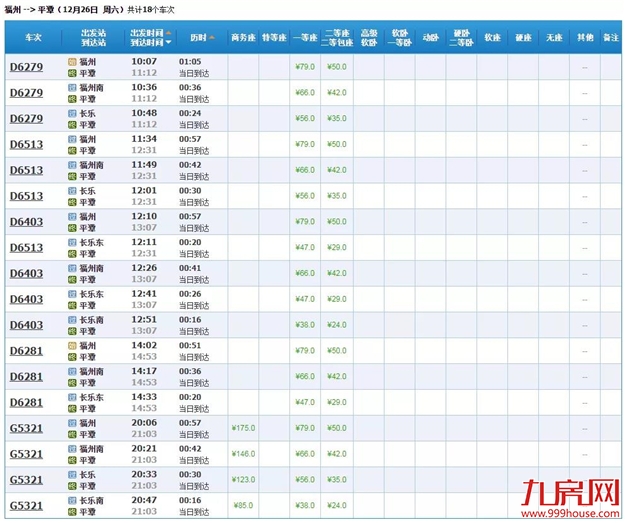Click the departure icon beside 长乐 at 12:01
This screenshot has width=625, height=523.
[x=72, y=191]
